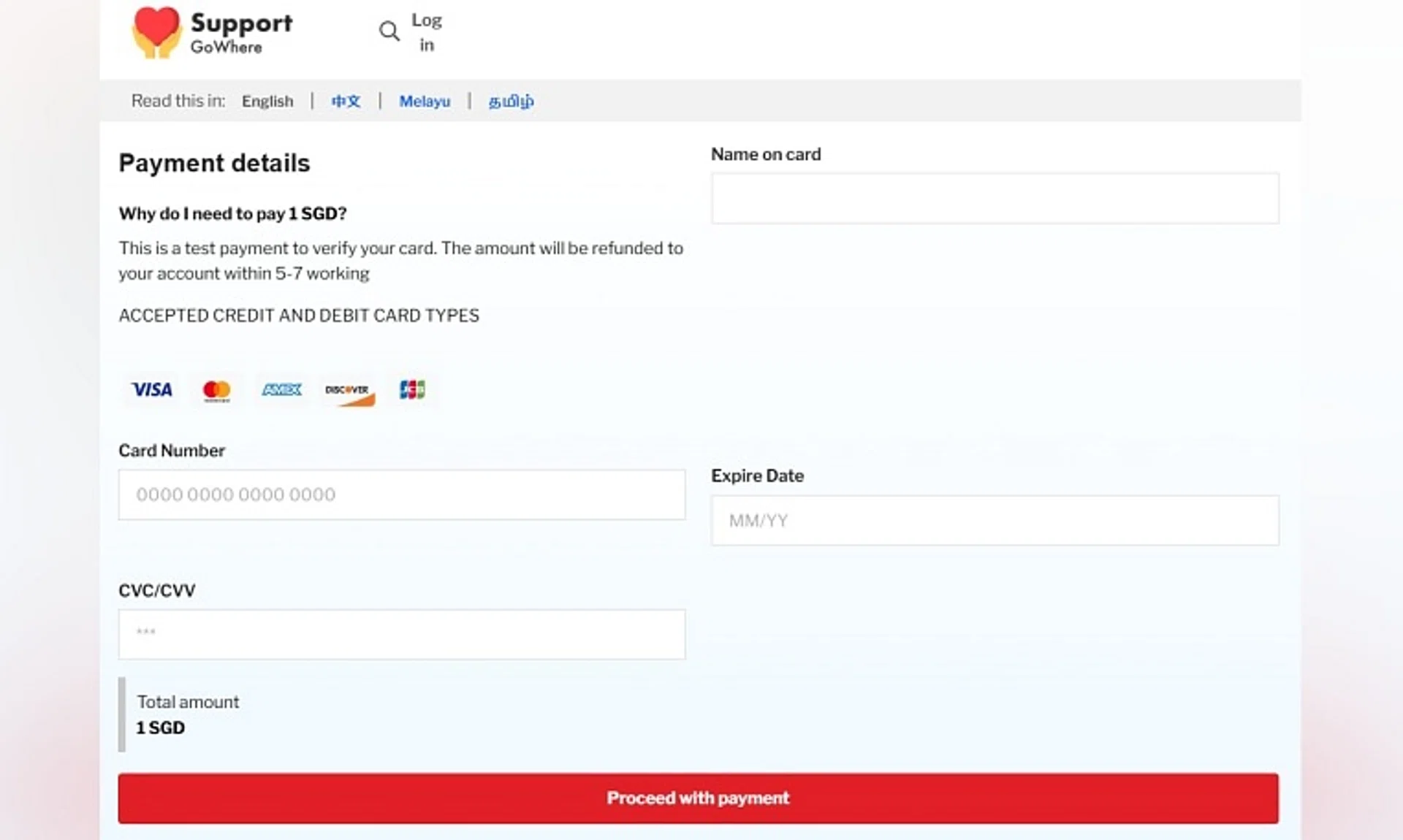
Task: Select English language option
Action: (x=267, y=102)
